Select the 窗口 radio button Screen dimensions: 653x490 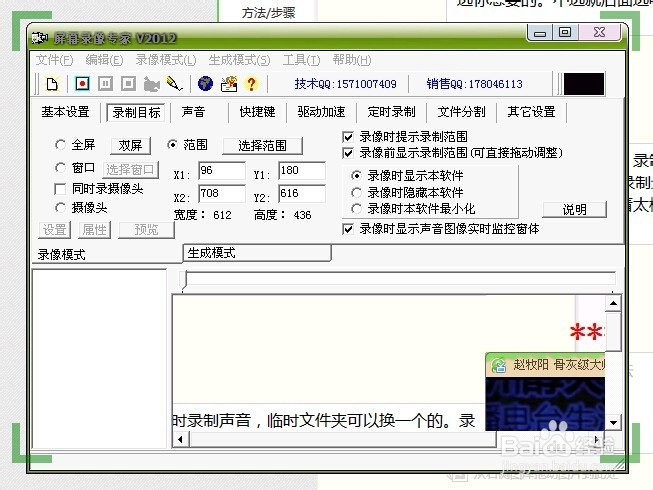point(60,168)
